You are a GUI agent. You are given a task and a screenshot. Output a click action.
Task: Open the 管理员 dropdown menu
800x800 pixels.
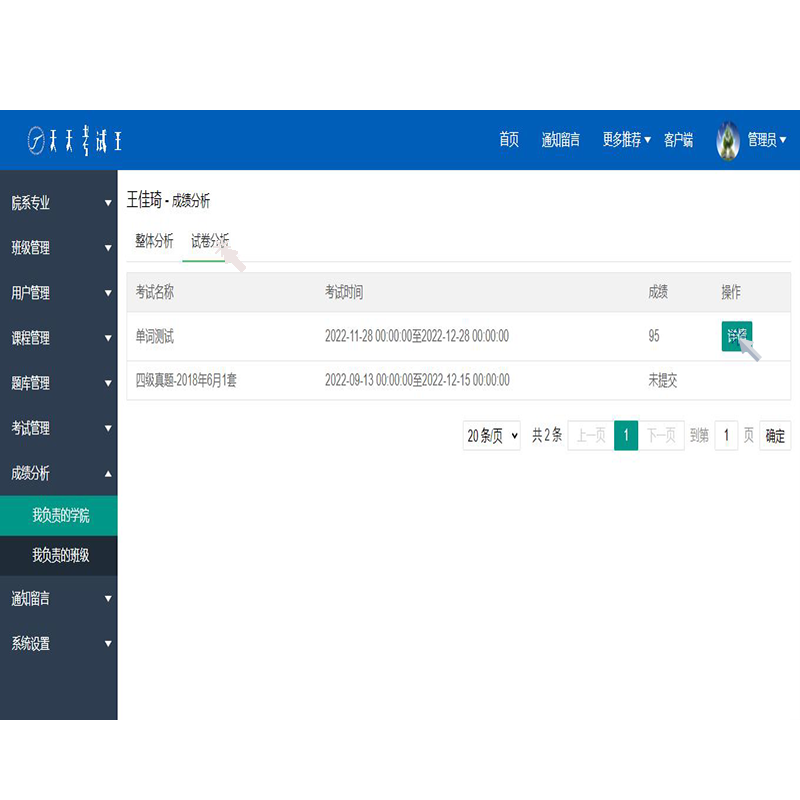[766, 139]
